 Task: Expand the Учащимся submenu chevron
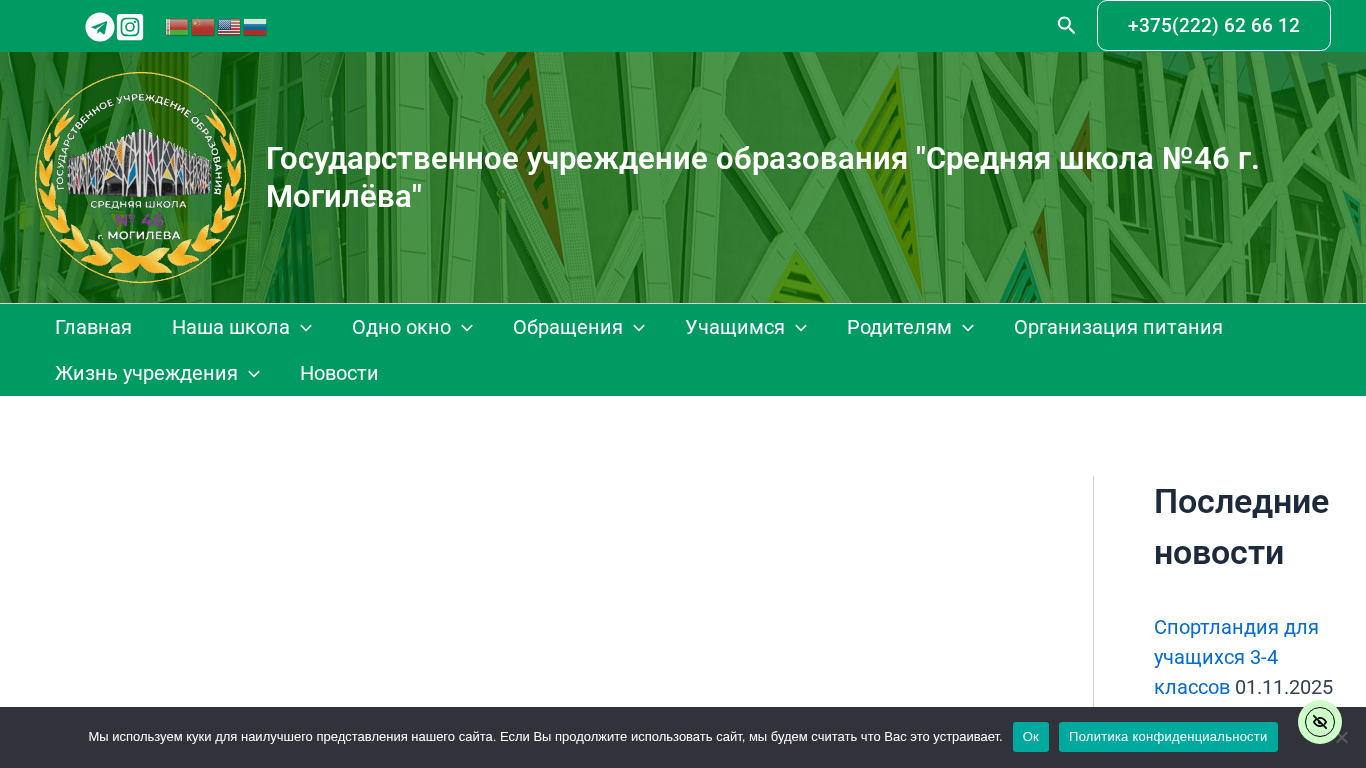coord(801,328)
